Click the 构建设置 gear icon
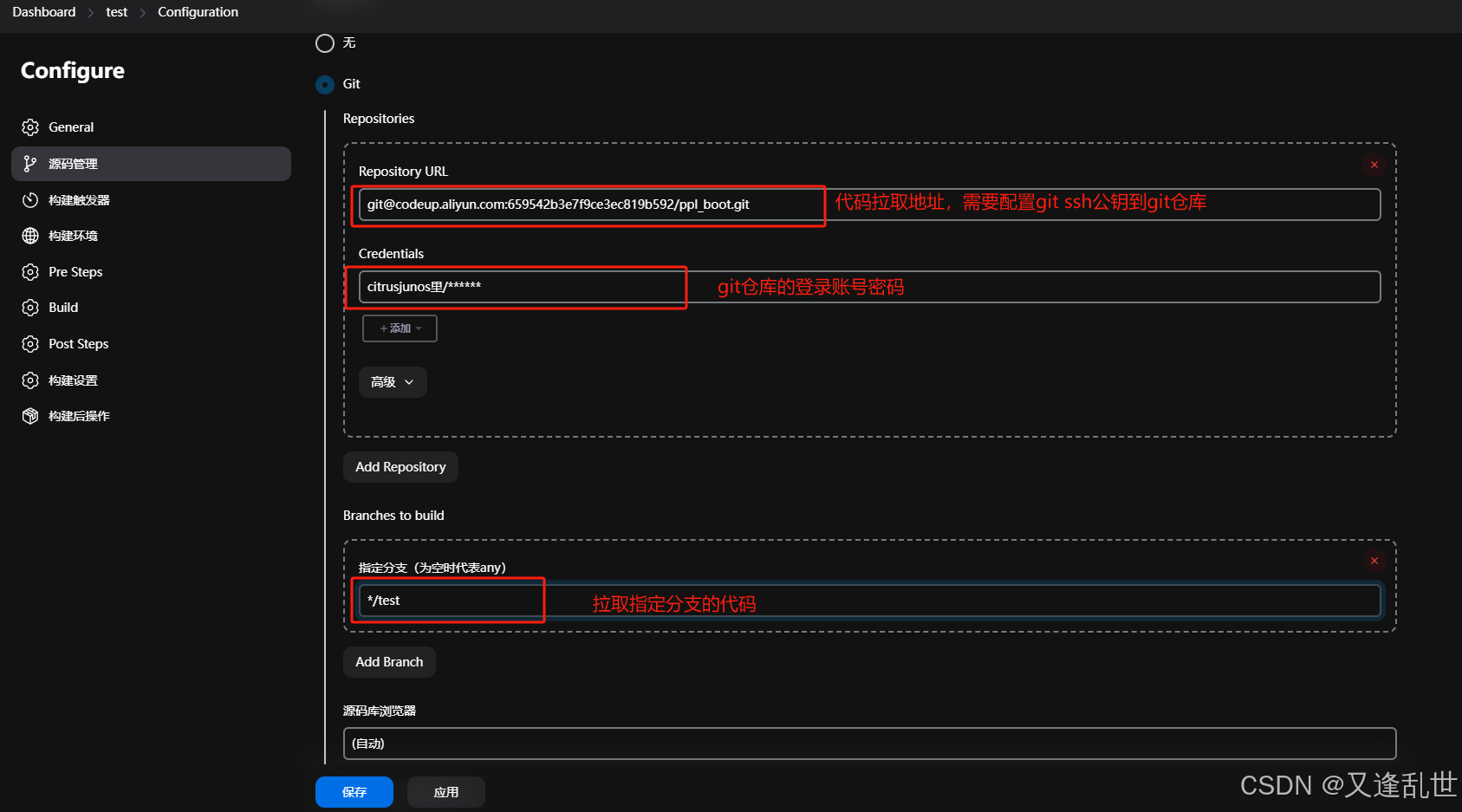The width and height of the screenshot is (1462, 812). [30, 380]
